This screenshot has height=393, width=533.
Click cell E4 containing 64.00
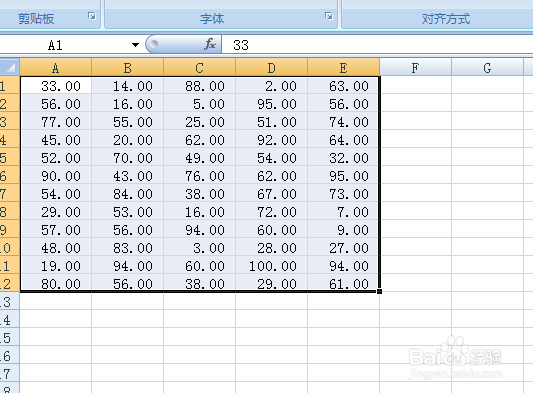pyautogui.click(x=344, y=139)
